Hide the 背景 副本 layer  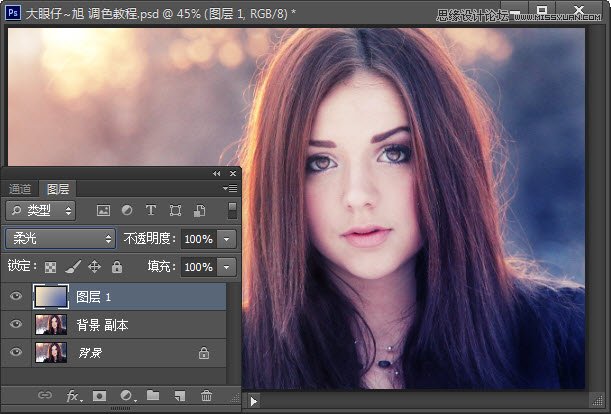pos(15,325)
